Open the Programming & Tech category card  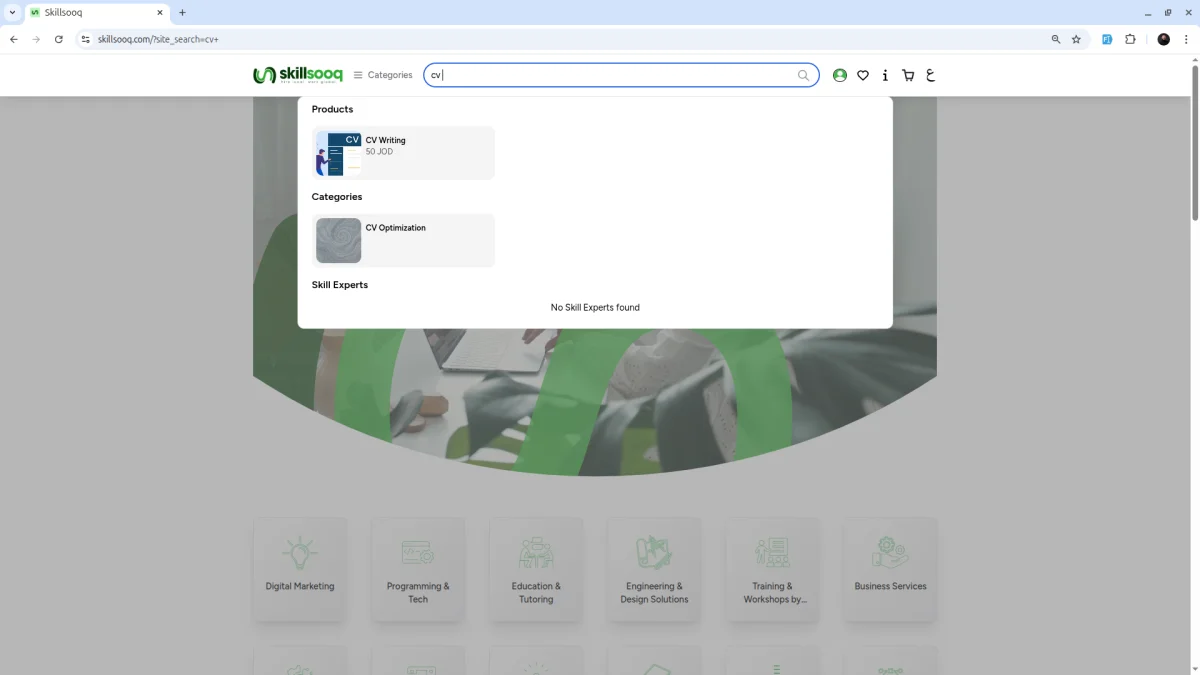coord(418,569)
